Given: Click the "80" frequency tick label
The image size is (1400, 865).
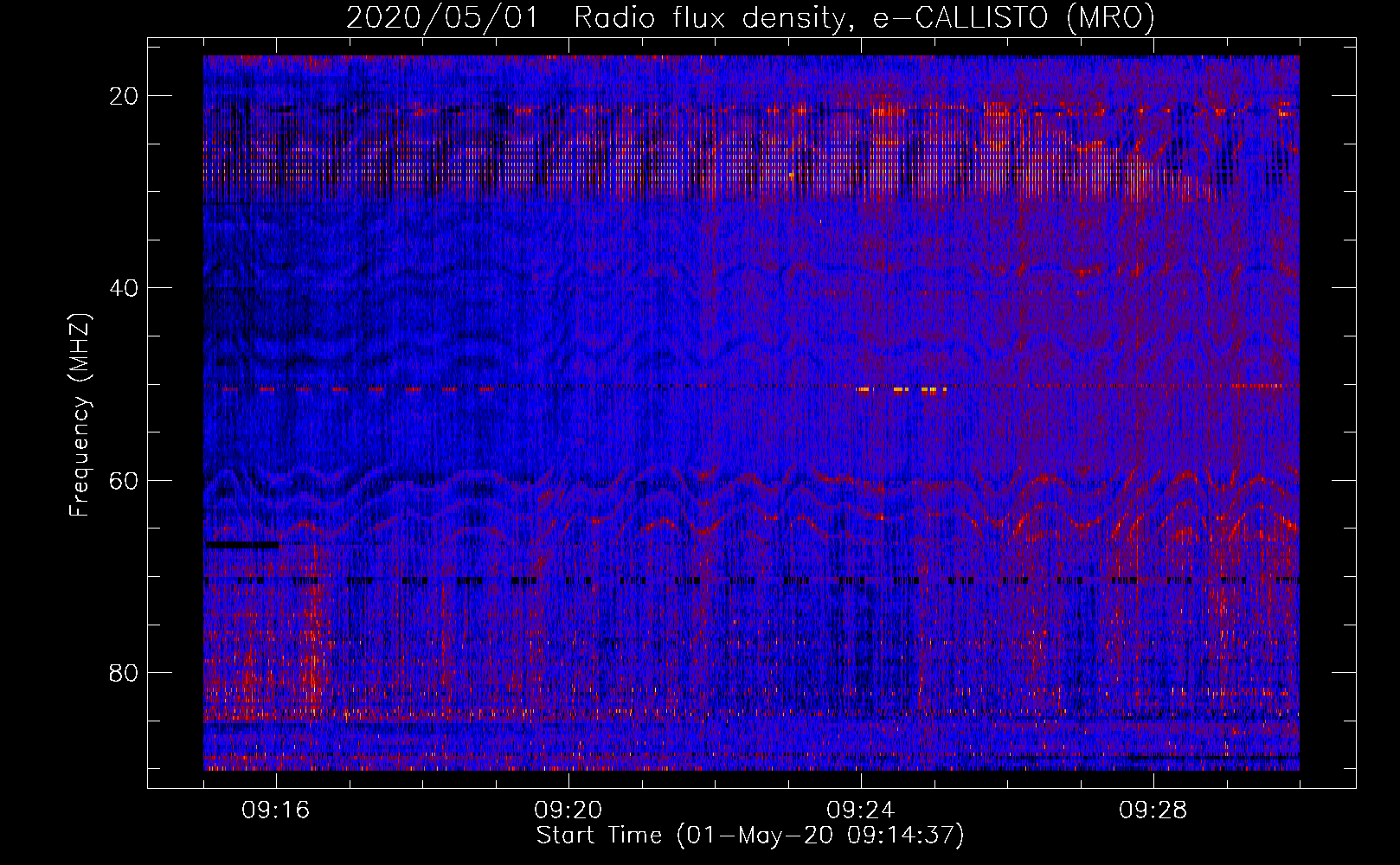Looking at the screenshot, I should [x=125, y=672].
